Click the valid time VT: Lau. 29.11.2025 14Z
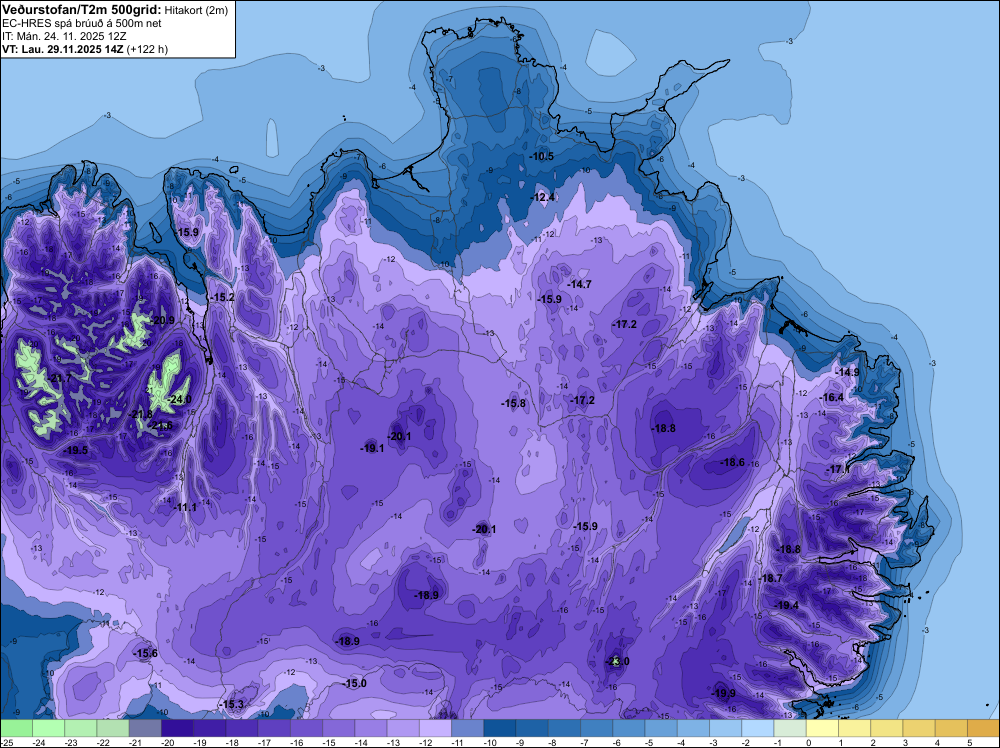The width and height of the screenshot is (1000, 748). pos(62,49)
